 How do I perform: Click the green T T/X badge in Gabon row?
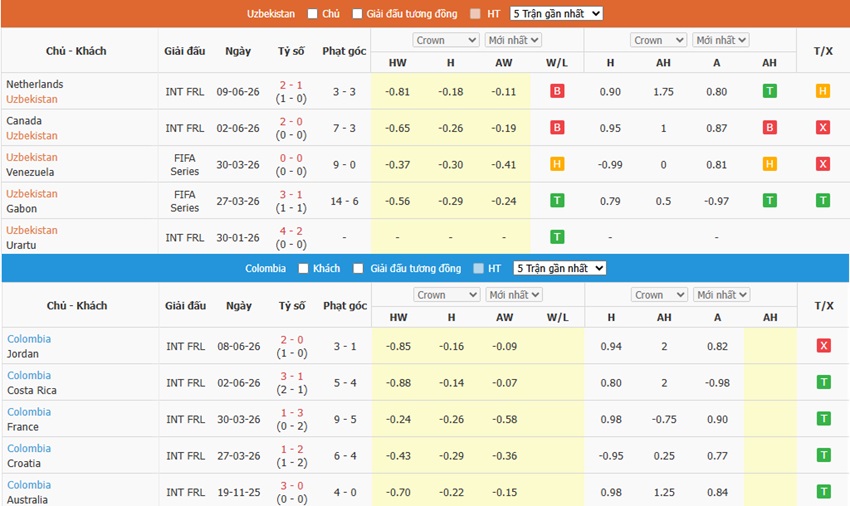[x=822, y=201]
